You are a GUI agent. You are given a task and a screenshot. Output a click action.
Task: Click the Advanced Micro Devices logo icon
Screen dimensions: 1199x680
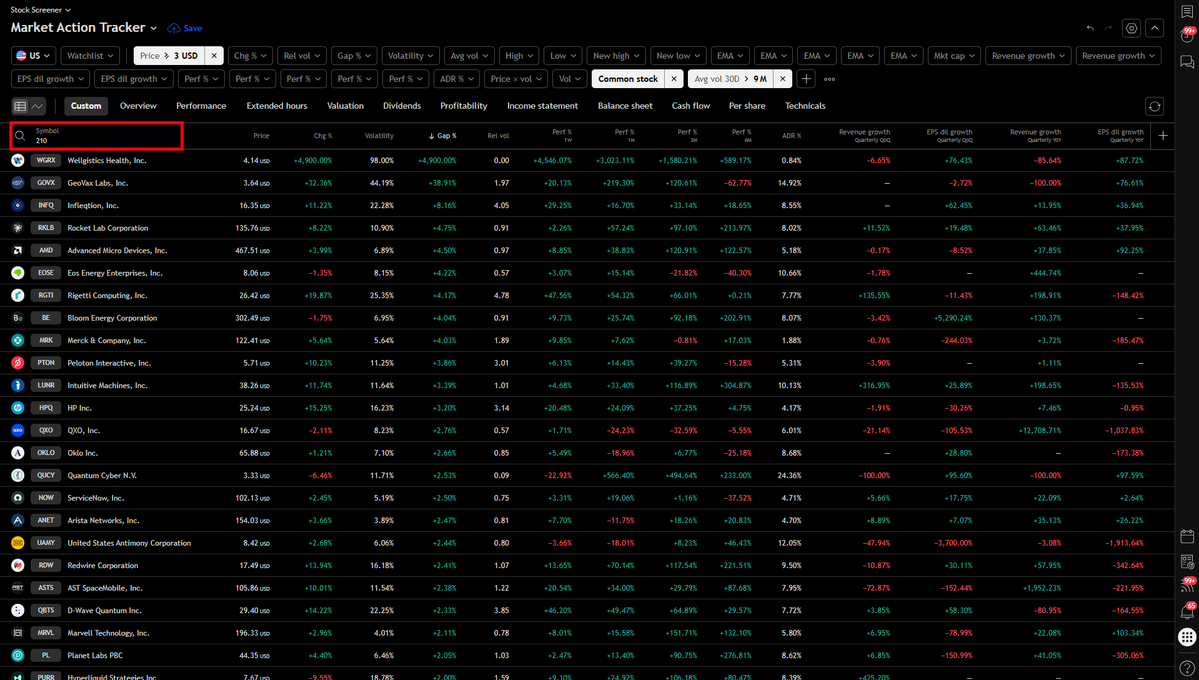pos(18,250)
